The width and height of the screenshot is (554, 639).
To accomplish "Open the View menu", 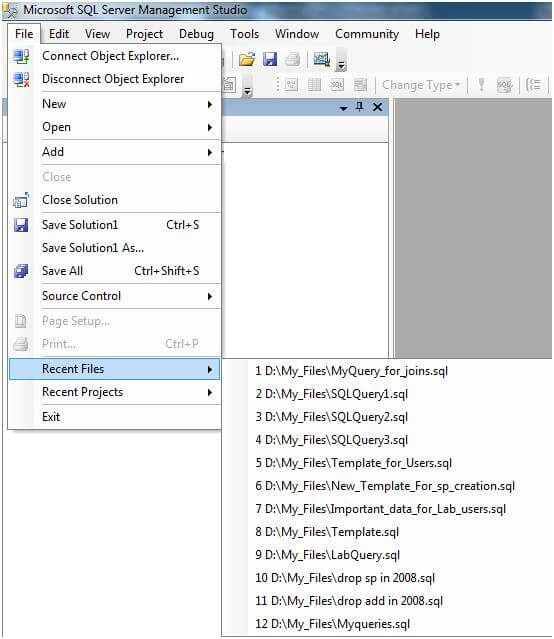I will [97, 34].
